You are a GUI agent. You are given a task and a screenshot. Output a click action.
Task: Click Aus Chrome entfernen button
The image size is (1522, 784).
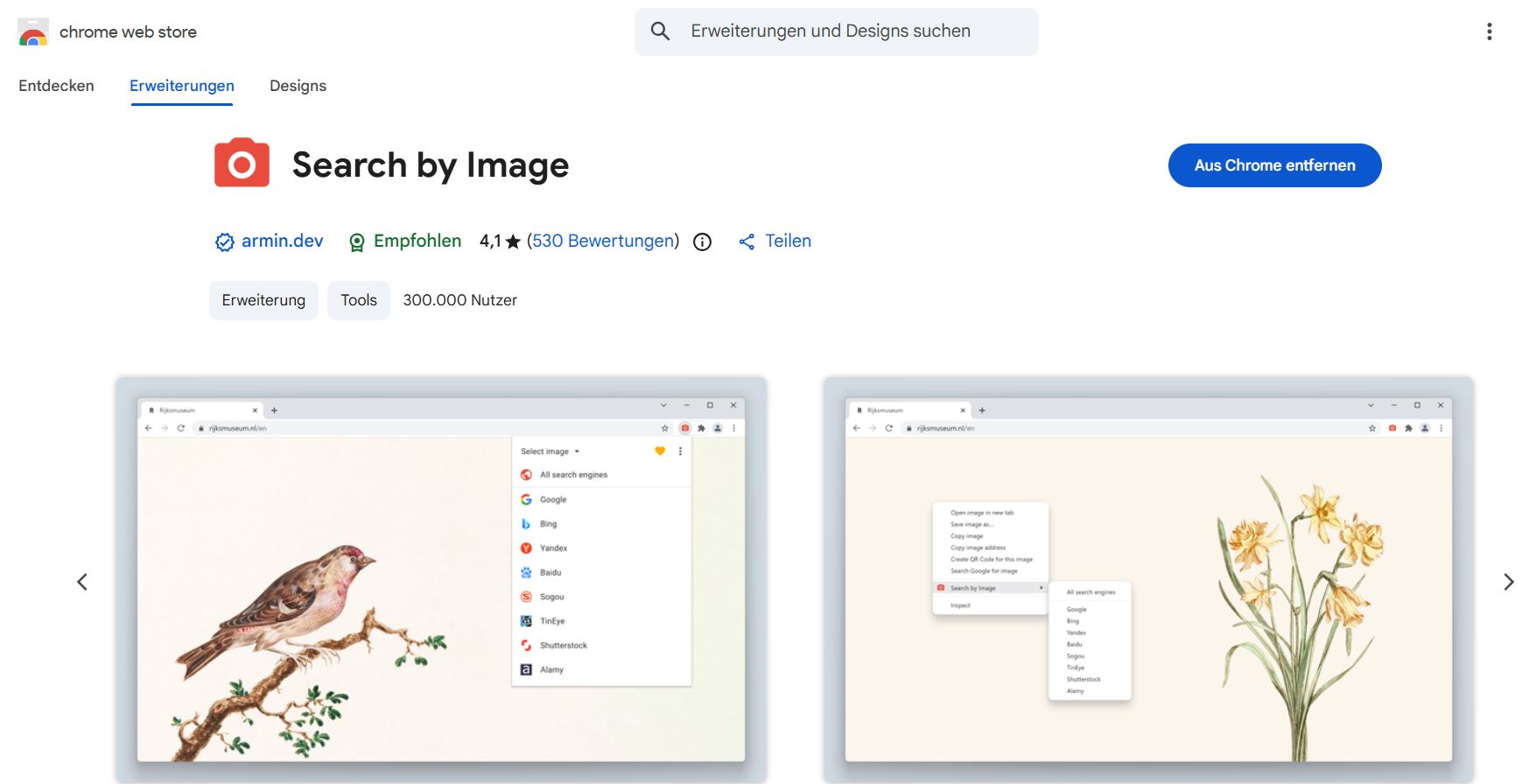[x=1274, y=165]
